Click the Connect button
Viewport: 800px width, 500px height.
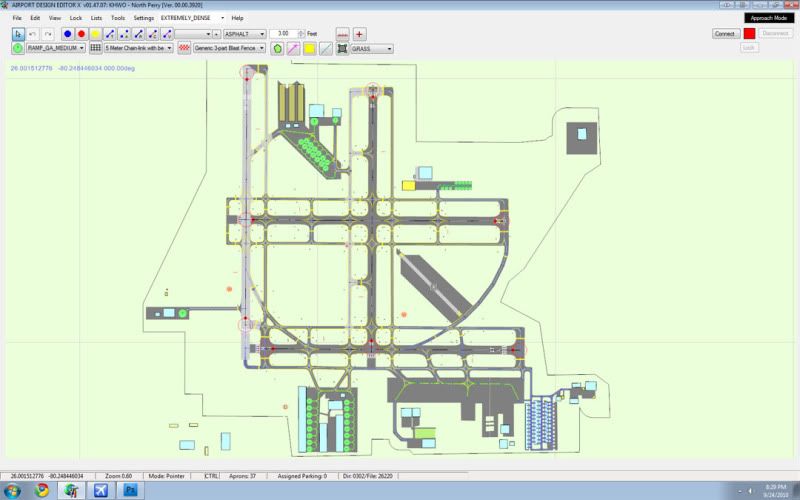[726, 34]
